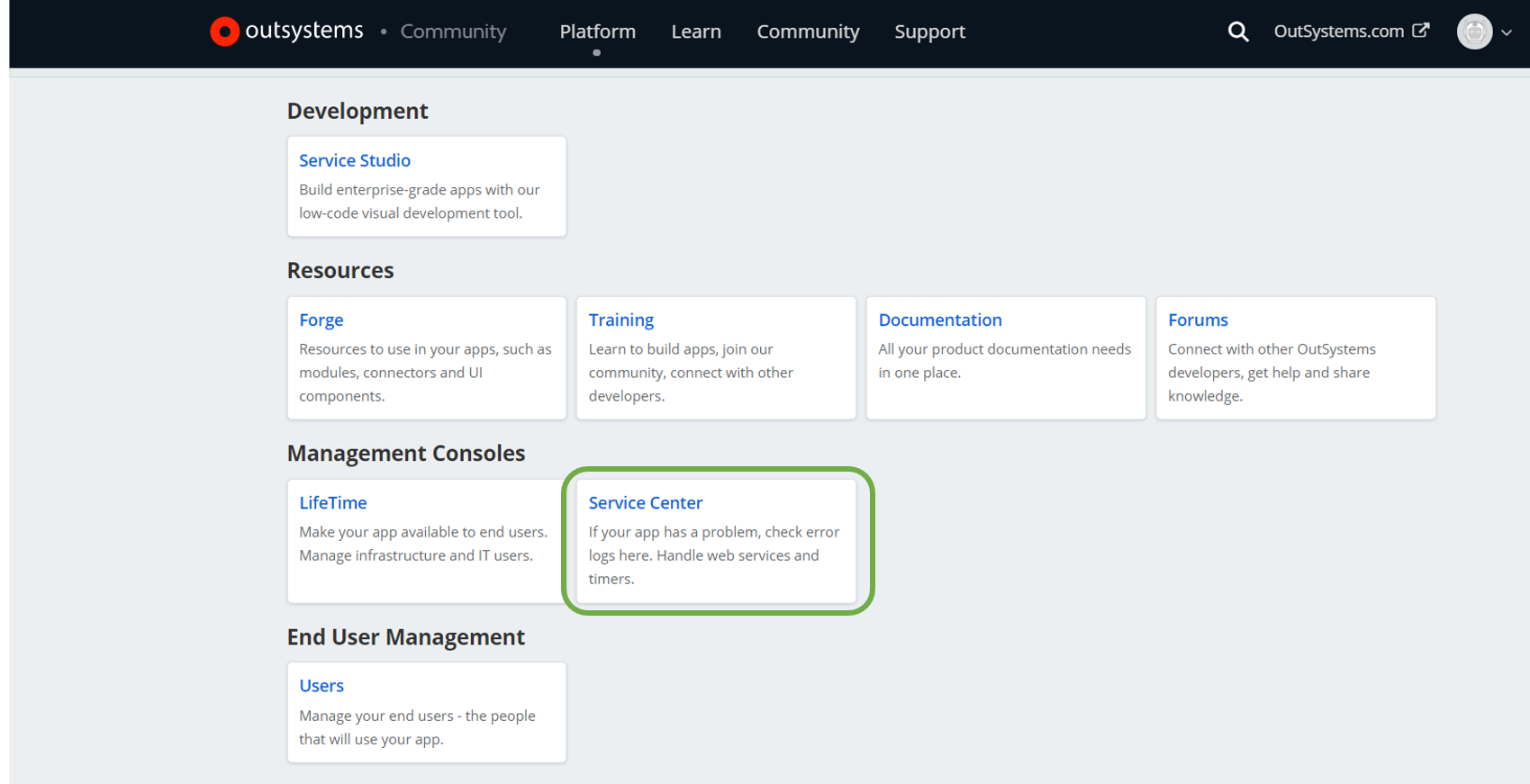The image size is (1530, 784).
Task: Open the Training link
Action: 621,320
